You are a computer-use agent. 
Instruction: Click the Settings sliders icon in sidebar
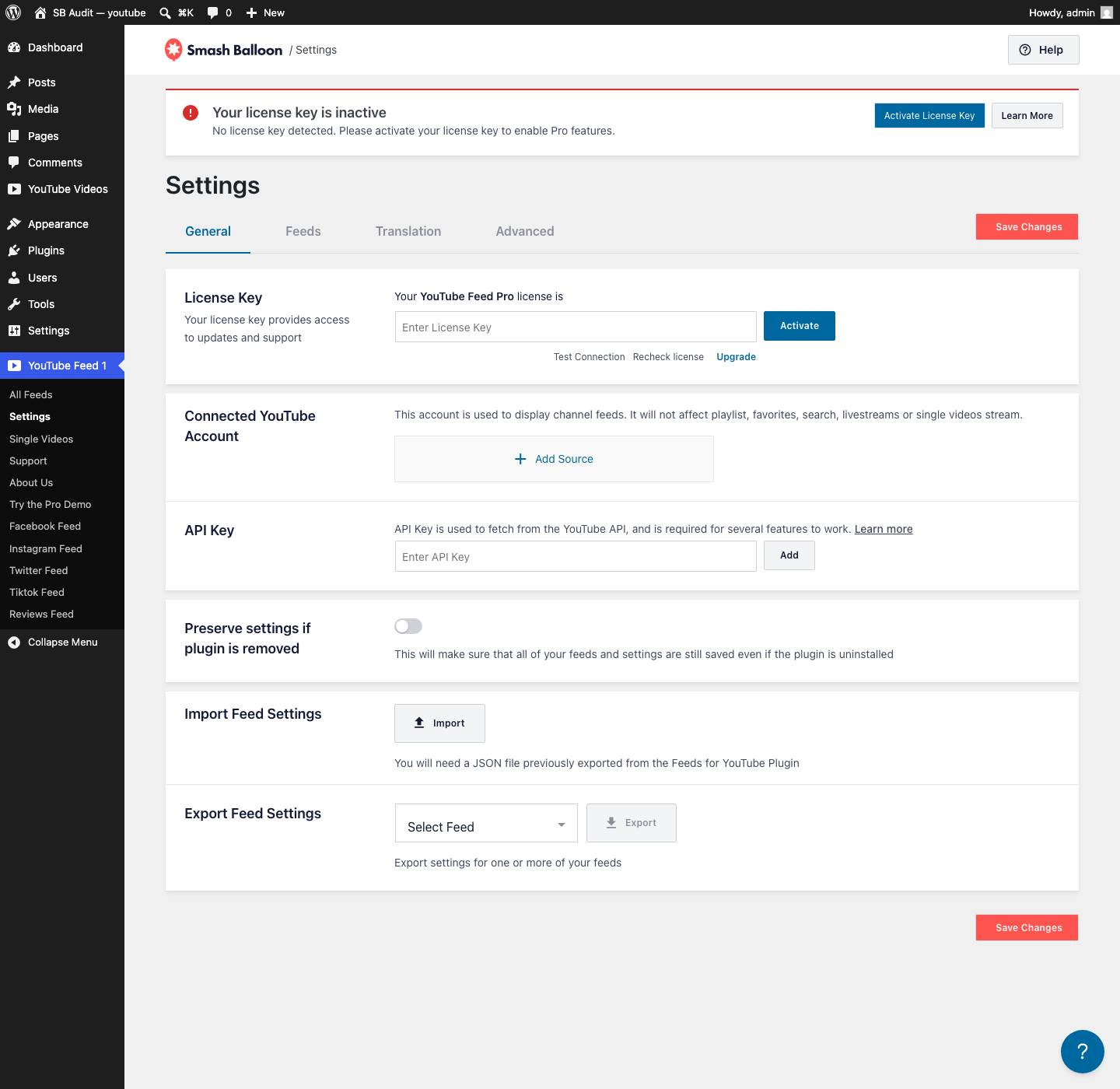pos(14,331)
